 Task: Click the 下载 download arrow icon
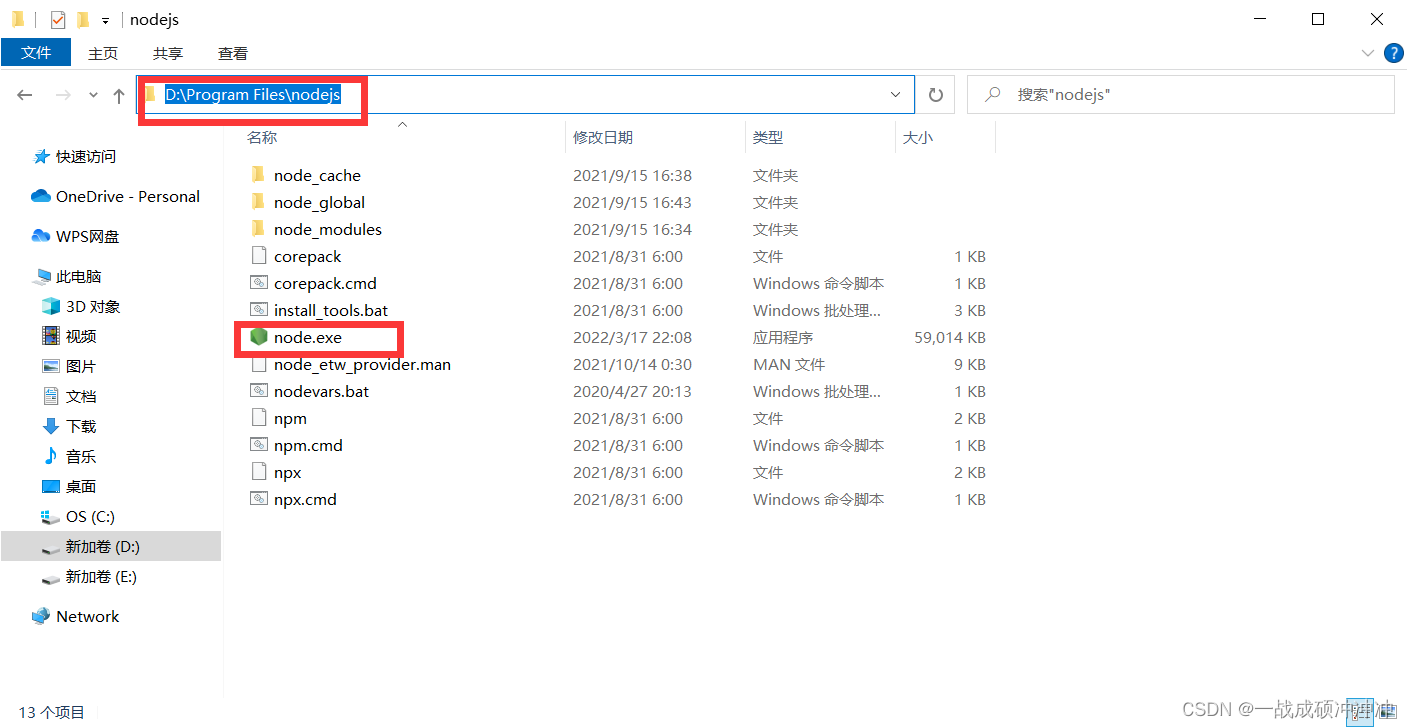50,426
